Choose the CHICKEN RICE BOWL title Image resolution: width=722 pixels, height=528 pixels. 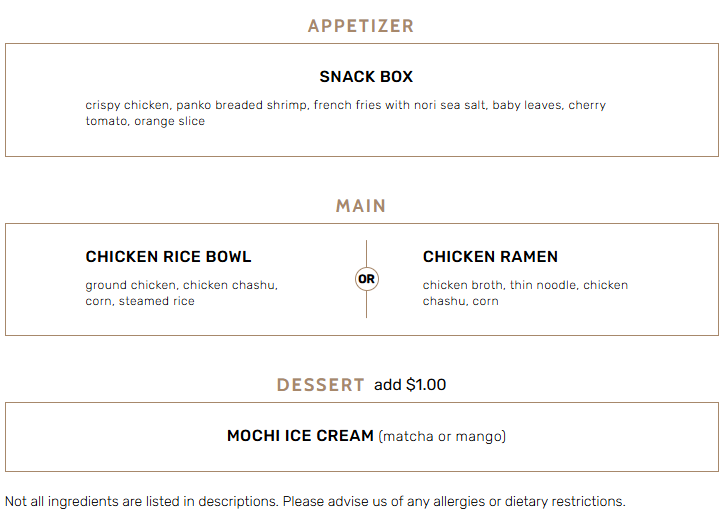(x=168, y=257)
